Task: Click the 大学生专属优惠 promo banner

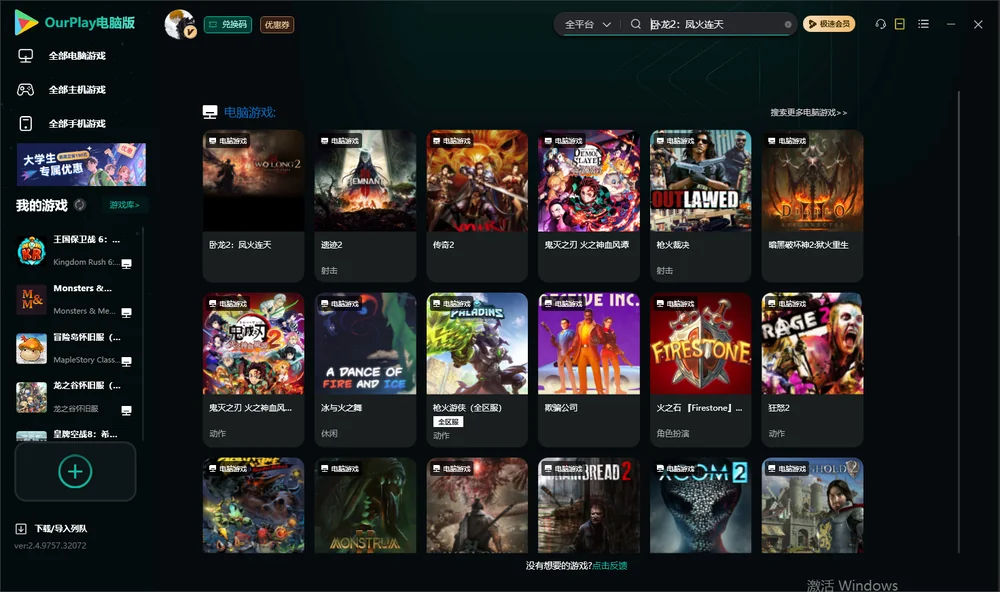Action: pos(82,164)
